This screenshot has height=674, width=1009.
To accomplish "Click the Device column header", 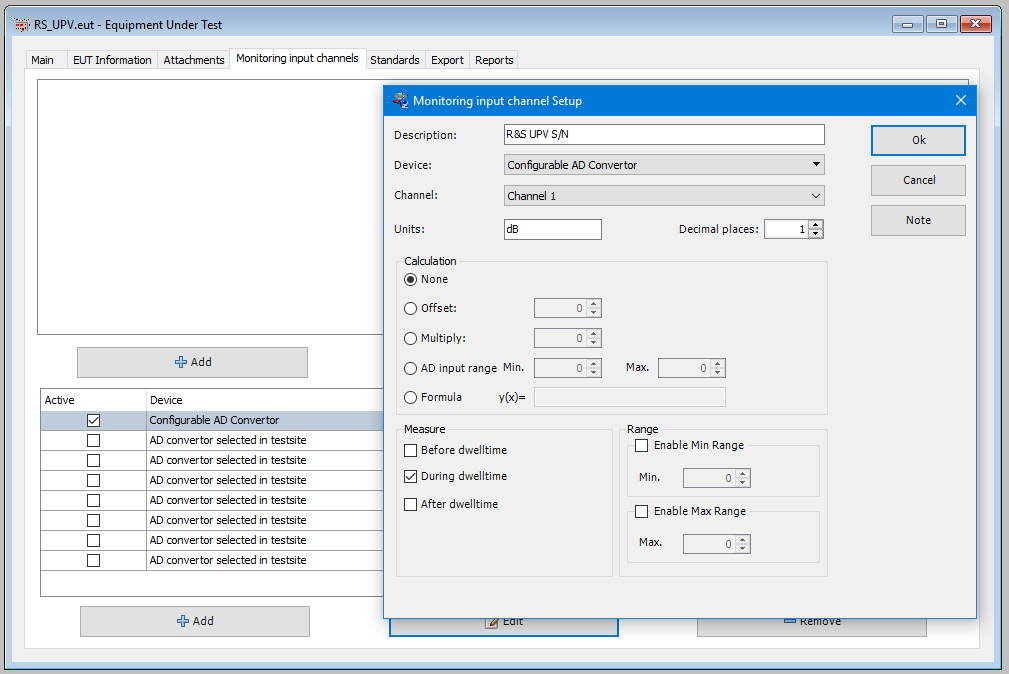I will pos(265,400).
